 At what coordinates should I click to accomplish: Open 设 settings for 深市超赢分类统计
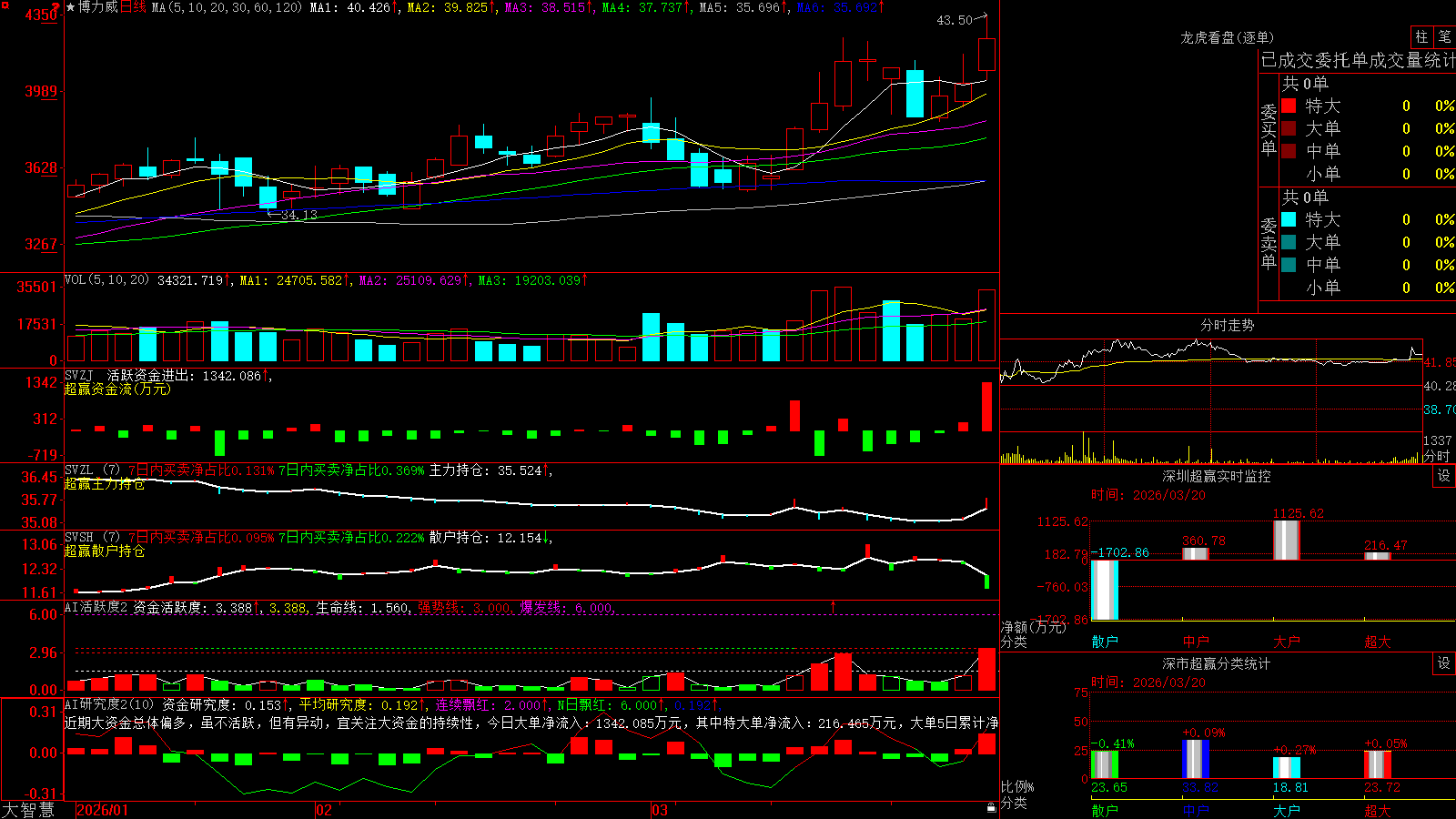1444,663
